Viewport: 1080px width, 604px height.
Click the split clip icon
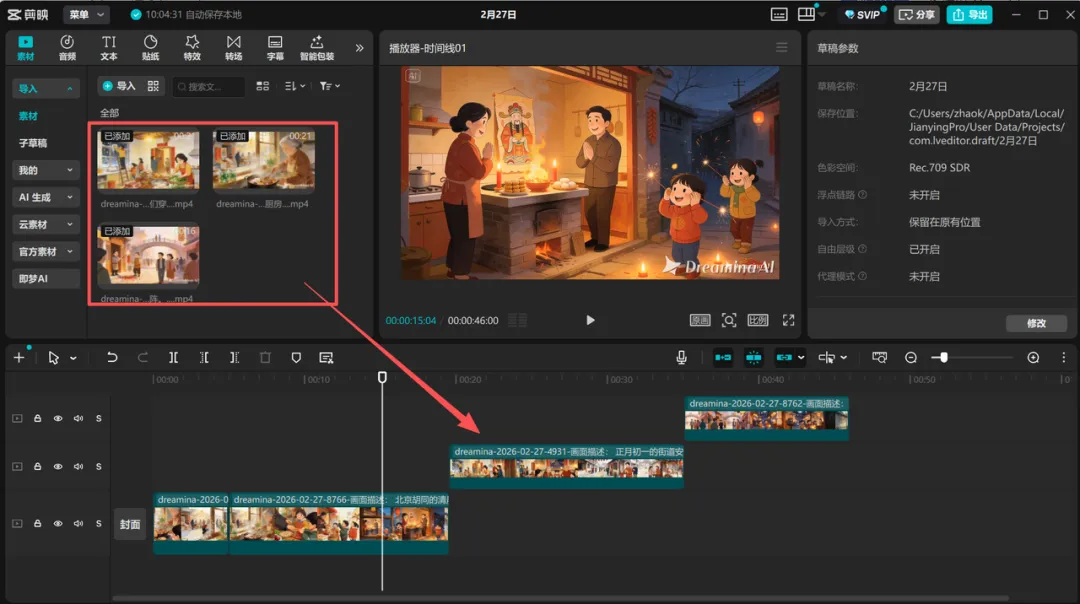point(174,357)
